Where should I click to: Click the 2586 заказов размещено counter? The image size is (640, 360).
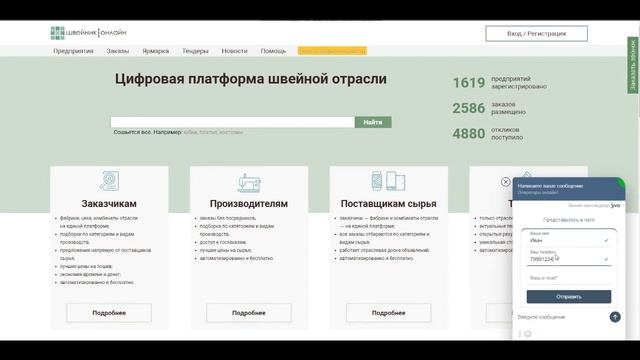(x=489, y=108)
